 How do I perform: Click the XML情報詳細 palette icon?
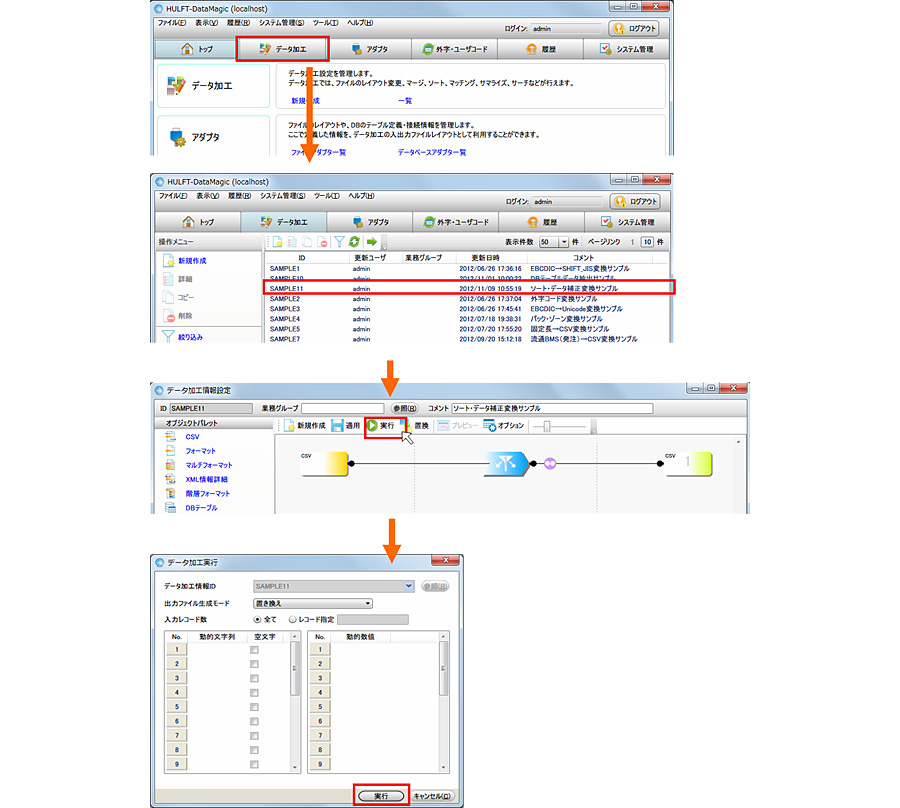click(169, 480)
